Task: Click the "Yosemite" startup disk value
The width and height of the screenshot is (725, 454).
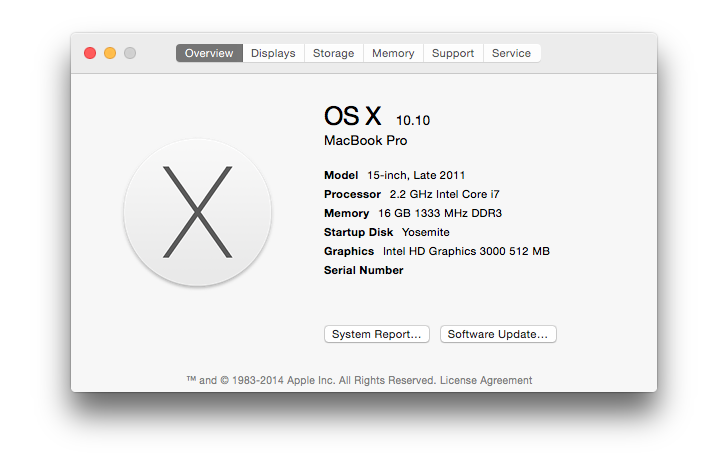Action: pos(425,232)
